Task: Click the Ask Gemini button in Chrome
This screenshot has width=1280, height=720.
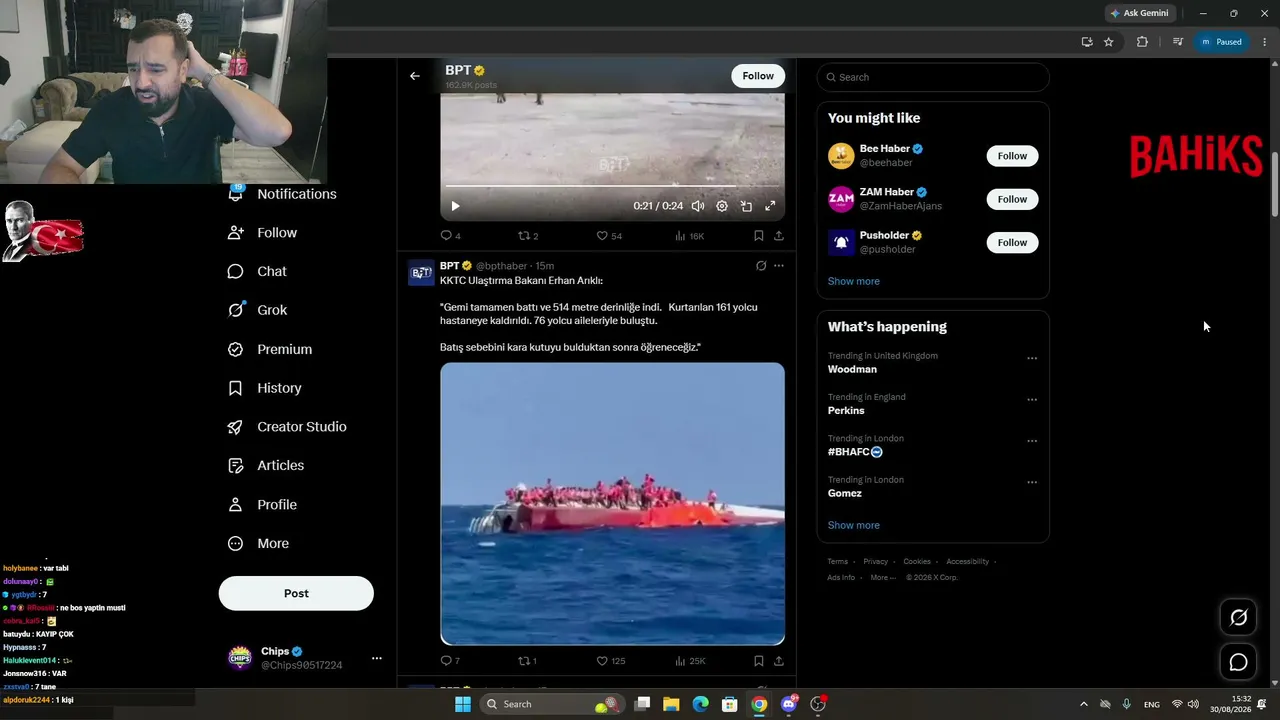Action: click(1139, 13)
